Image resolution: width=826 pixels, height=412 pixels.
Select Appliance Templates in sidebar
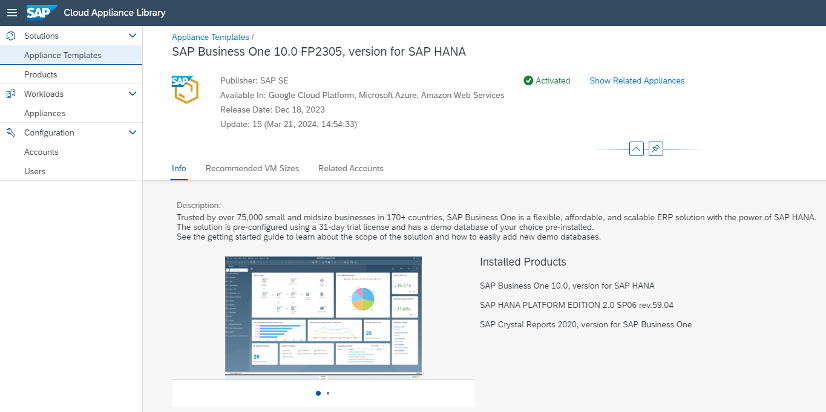[x=71, y=55]
